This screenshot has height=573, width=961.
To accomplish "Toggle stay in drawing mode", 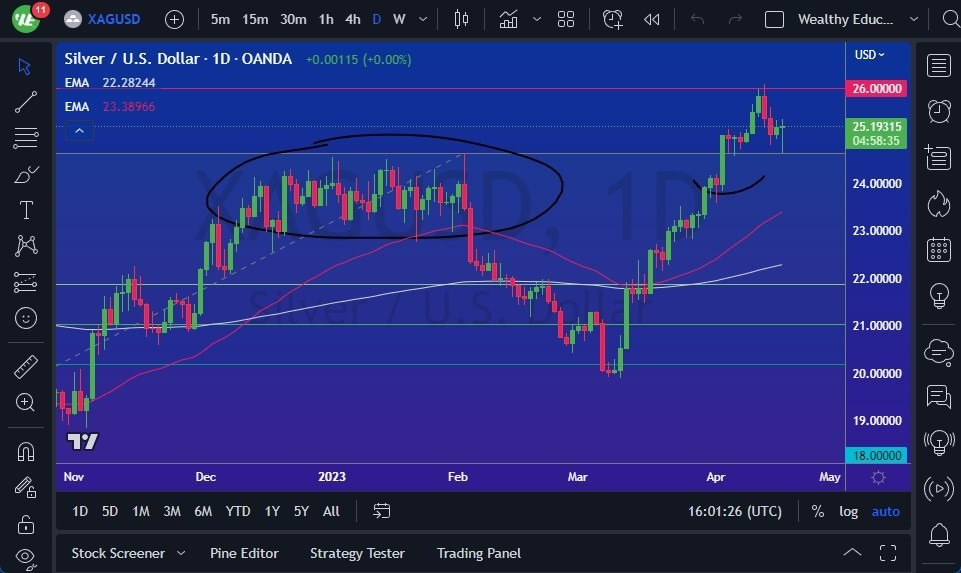I will tap(25, 488).
